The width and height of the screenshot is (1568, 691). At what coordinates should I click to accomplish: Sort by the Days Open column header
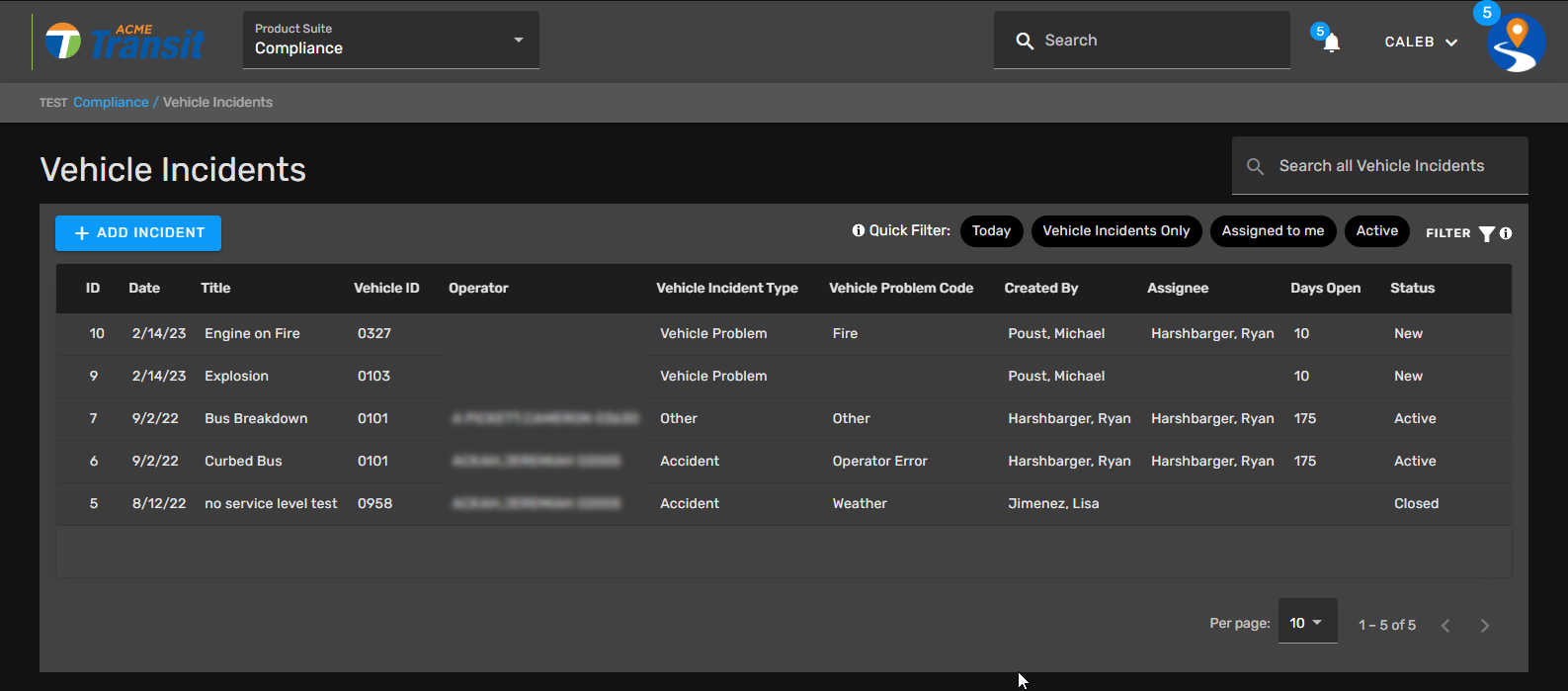click(1325, 288)
